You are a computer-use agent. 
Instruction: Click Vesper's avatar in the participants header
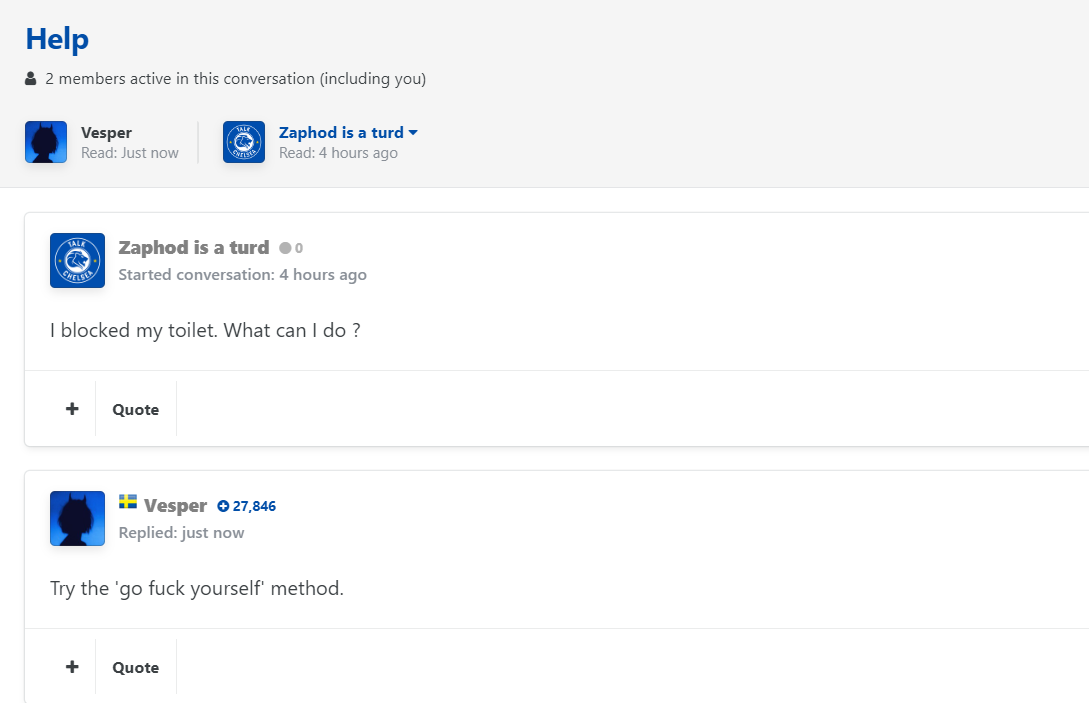click(46, 142)
